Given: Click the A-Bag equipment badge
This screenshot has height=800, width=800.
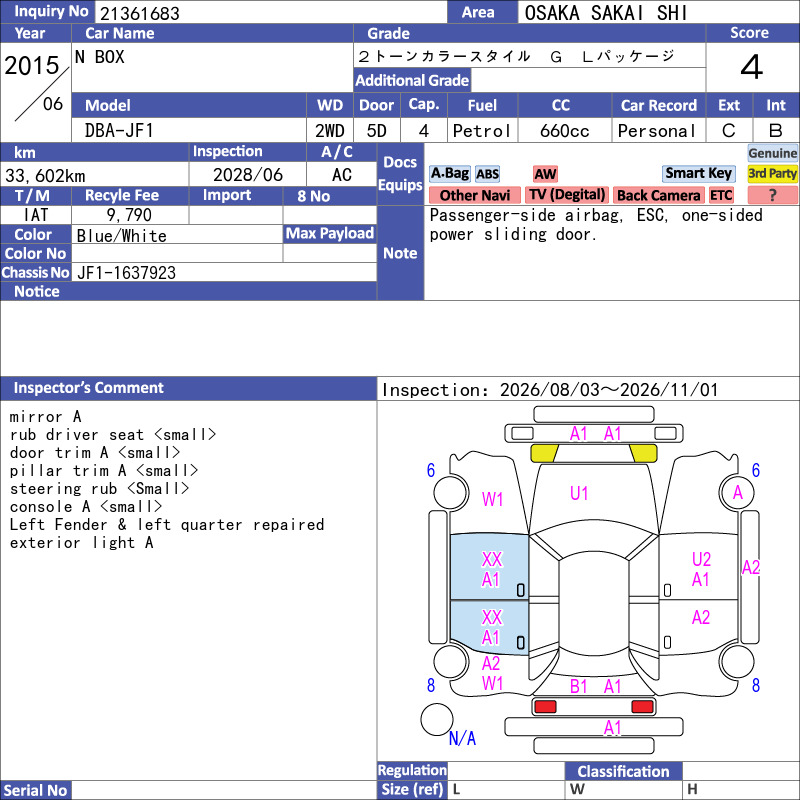Looking at the screenshot, I should [449, 173].
